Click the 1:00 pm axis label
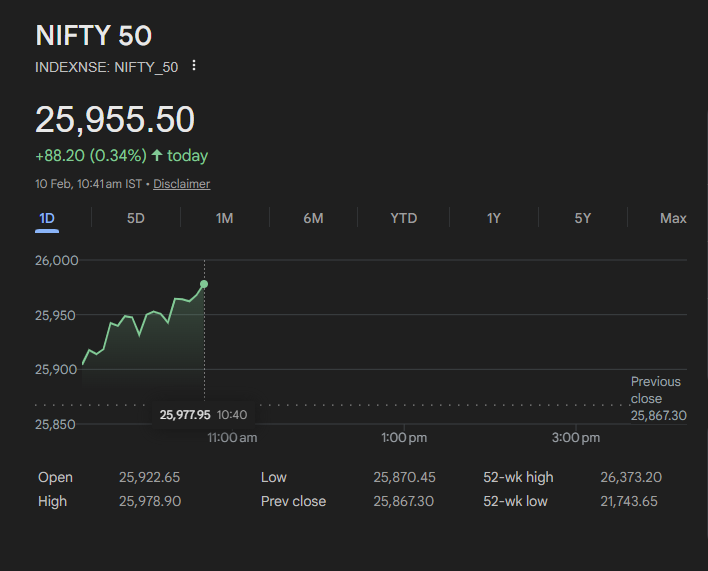The width and height of the screenshot is (708, 571). [x=404, y=438]
